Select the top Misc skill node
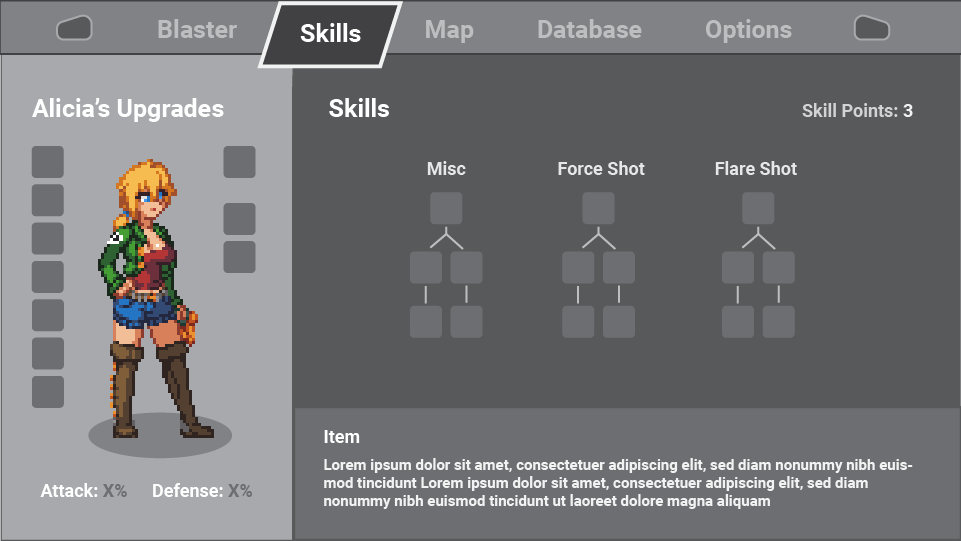The image size is (961, 541). [x=446, y=208]
